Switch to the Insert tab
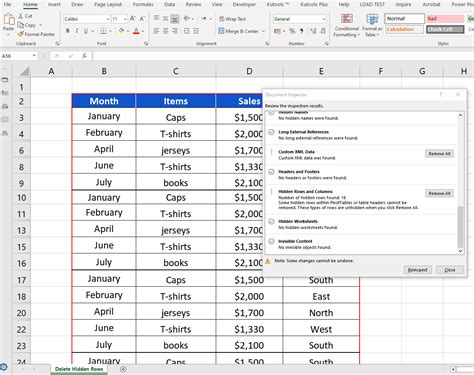This screenshot has height=375, width=474. 54,4
